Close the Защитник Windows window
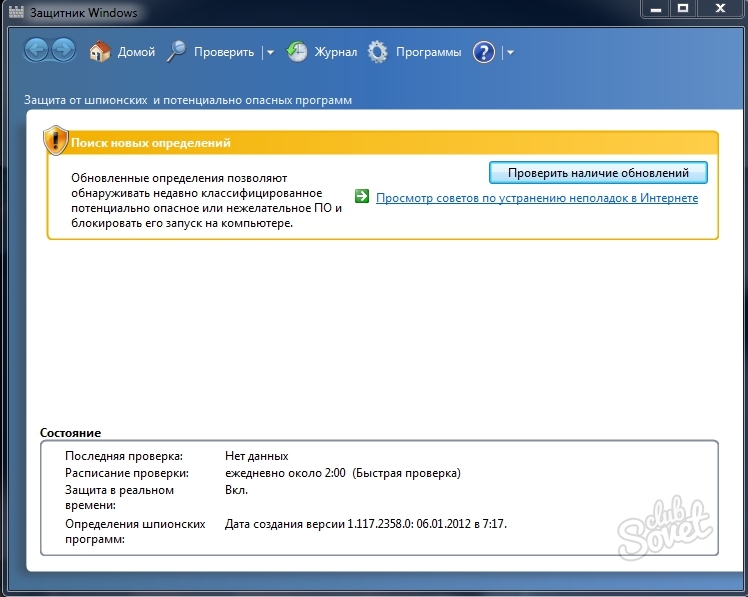This screenshot has width=748, height=597. point(720,9)
